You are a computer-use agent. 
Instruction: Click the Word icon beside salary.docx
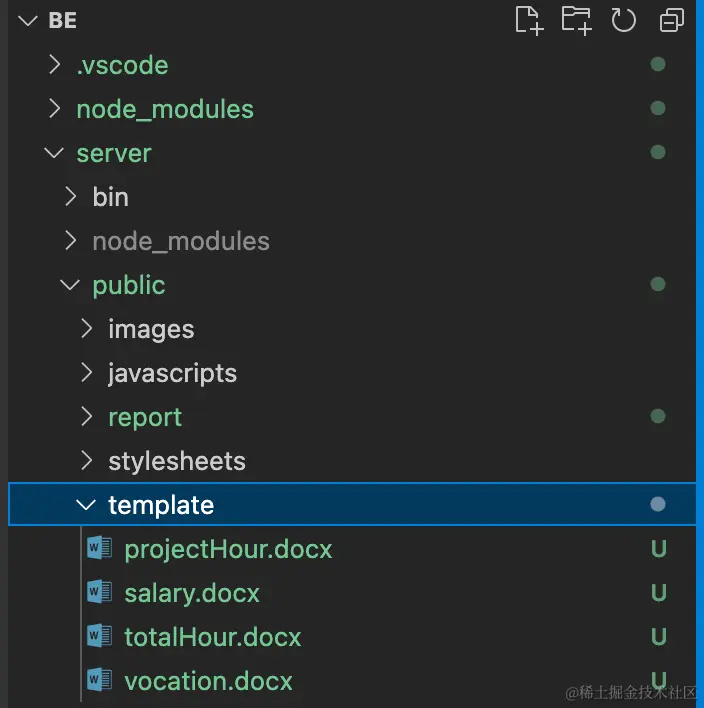99,593
